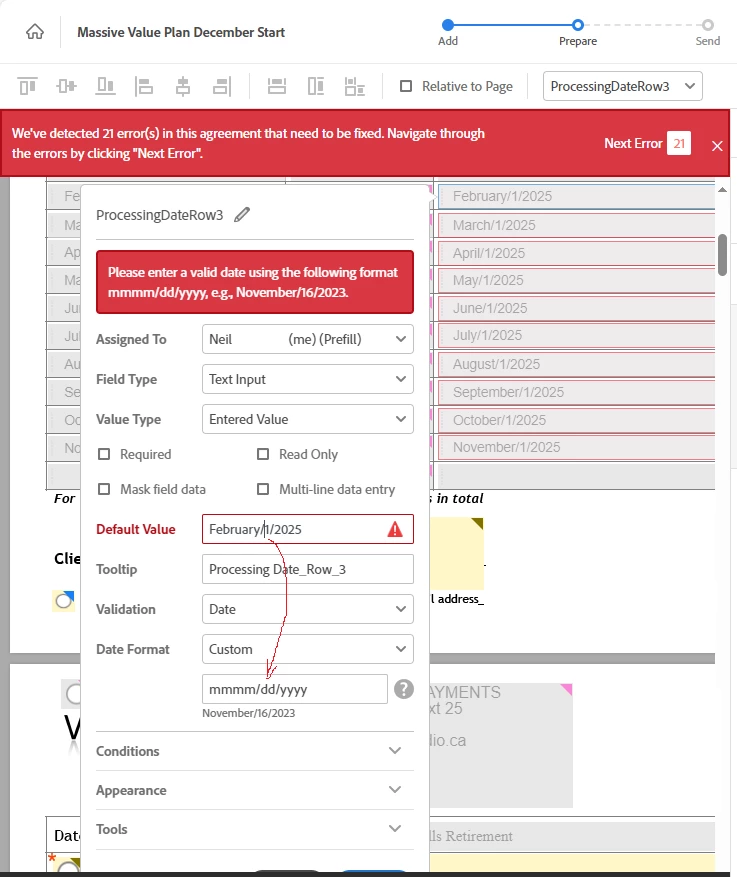
Task: Select the February/1/2025 field on the page
Action: 577,196
